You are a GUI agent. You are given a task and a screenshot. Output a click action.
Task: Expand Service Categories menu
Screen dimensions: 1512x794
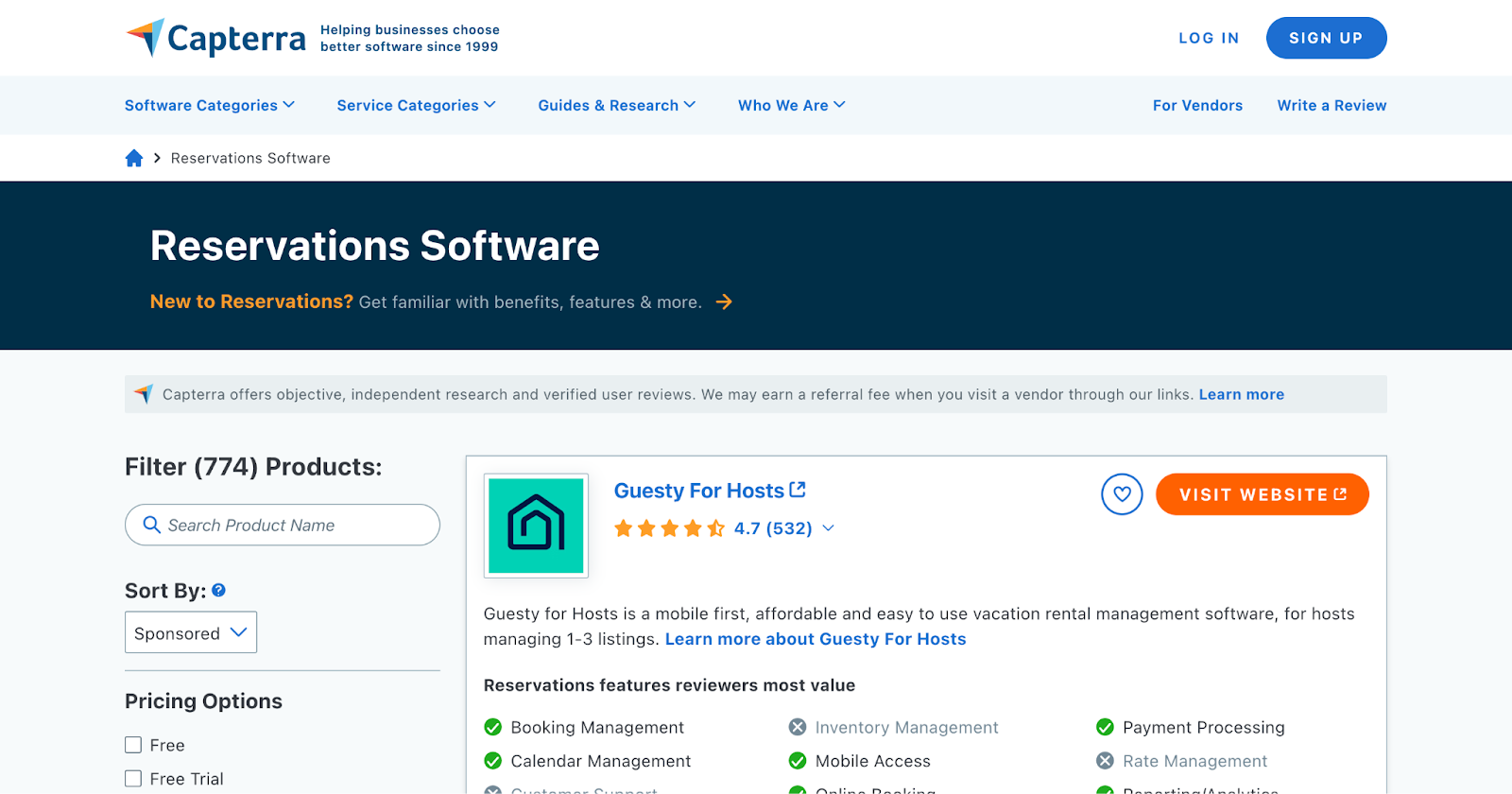[x=416, y=105]
